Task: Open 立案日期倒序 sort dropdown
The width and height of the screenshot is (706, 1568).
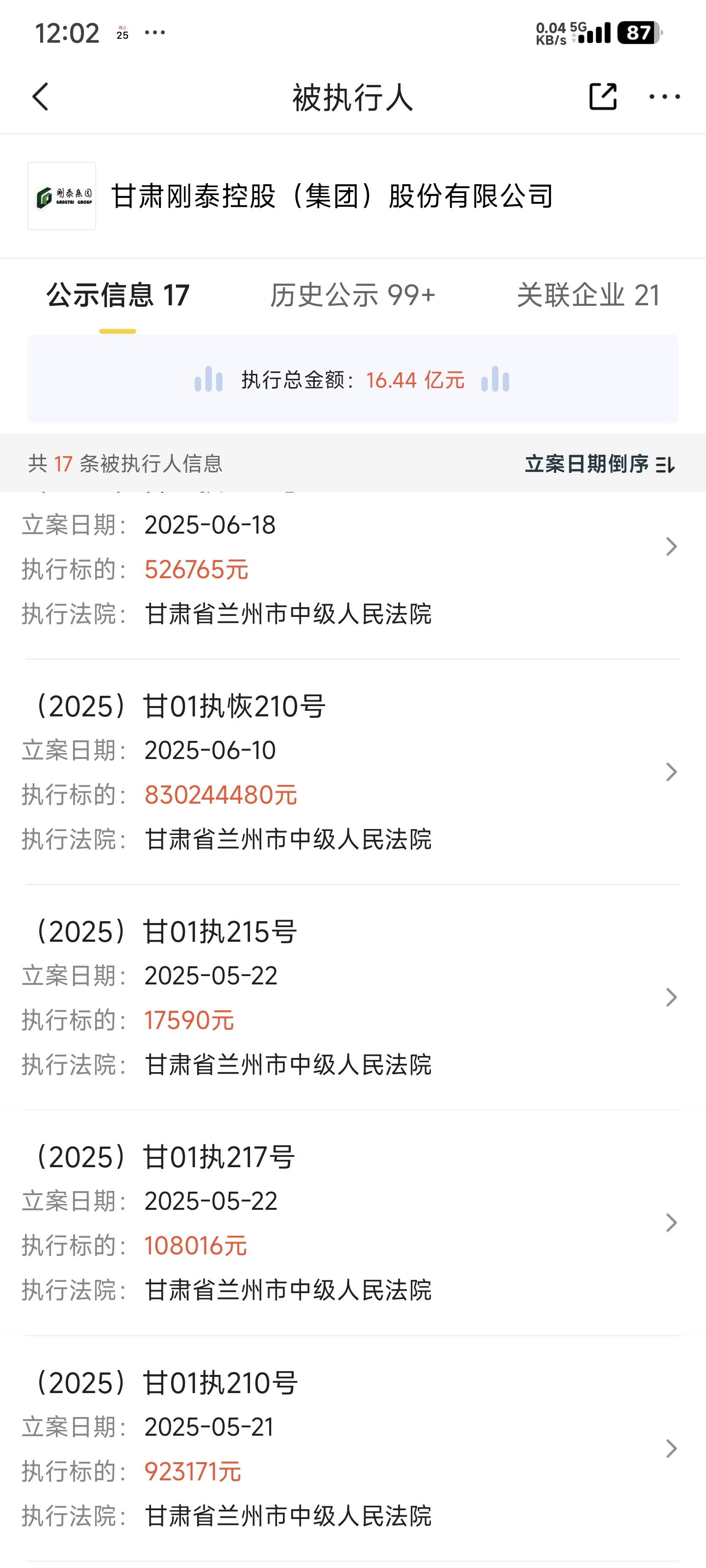Action: click(600, 465)
